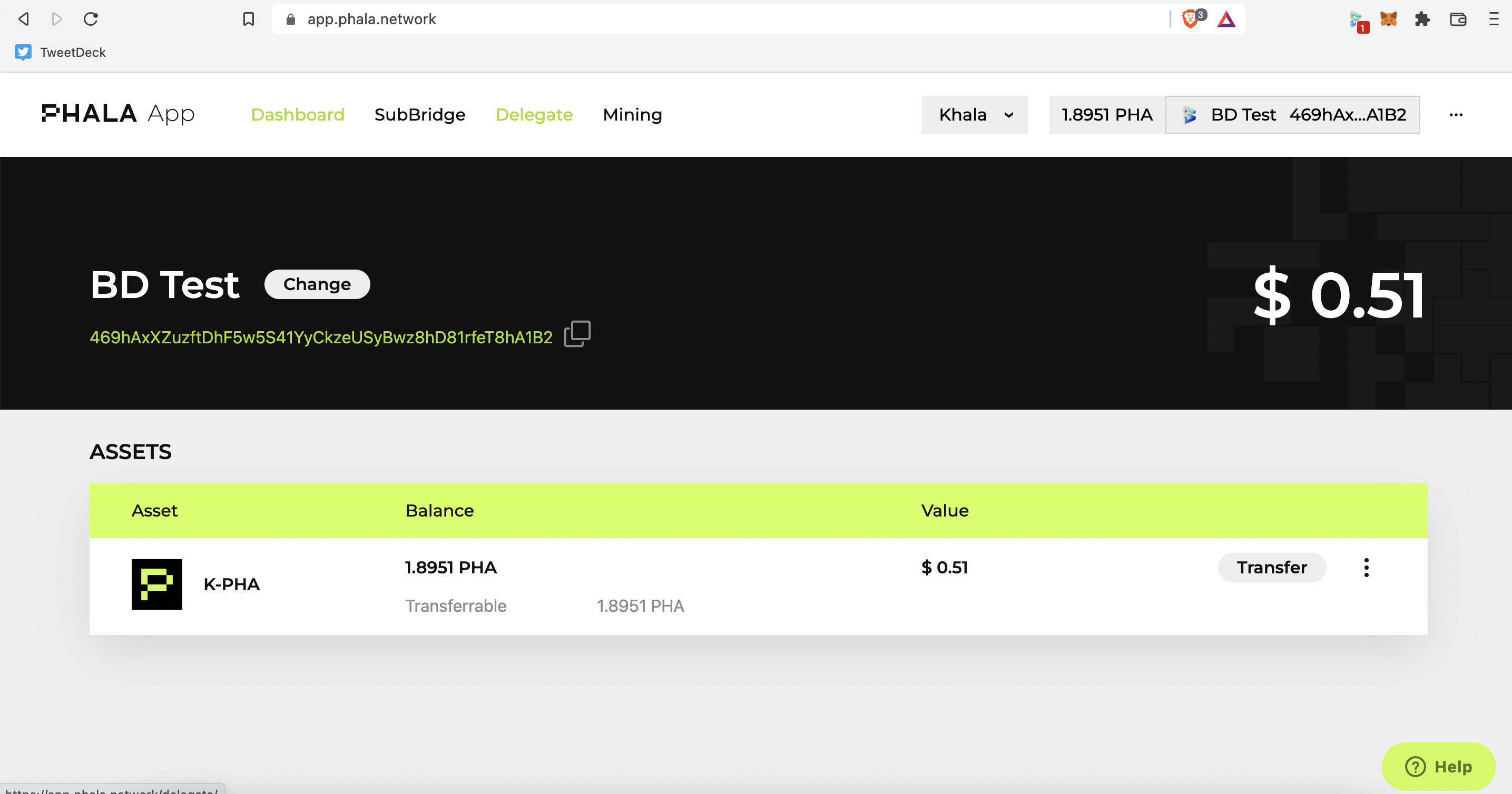Open Polkadot extension icon with red badge
This screenshot has height=794, width=1512.
pyautogui.click(x=1358, y=21)
